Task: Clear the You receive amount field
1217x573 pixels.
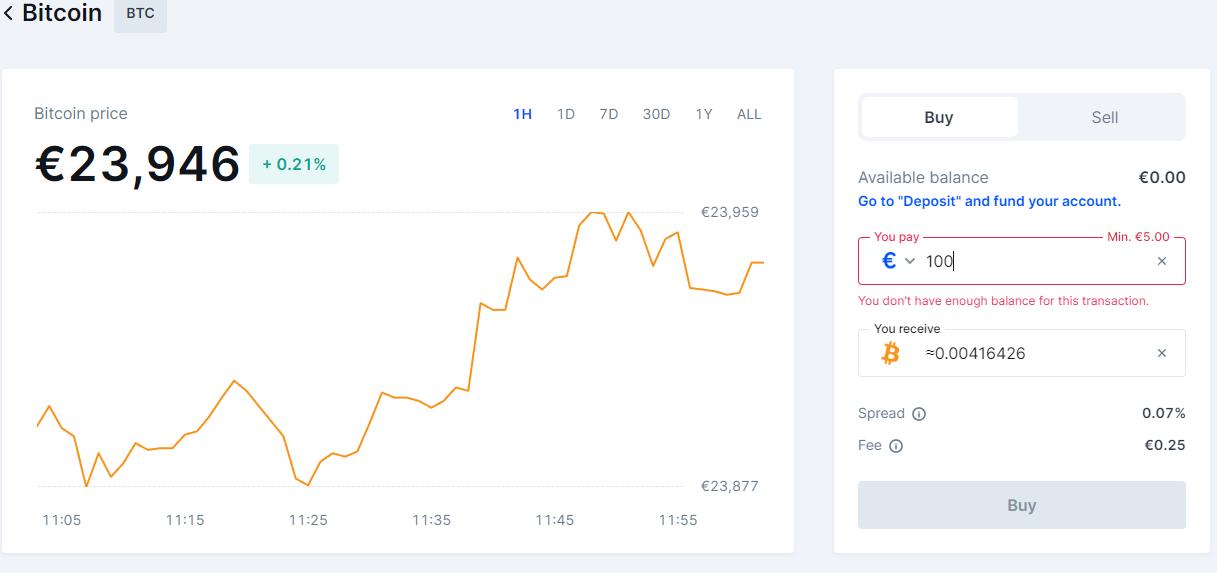Action: [x=1161, y=353]
